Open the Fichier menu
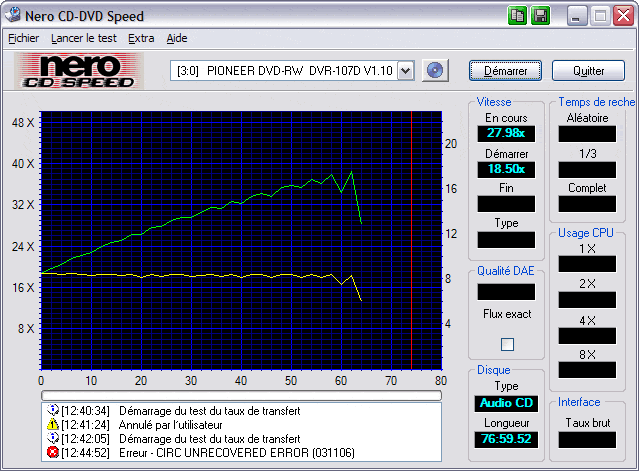Viewport: 639px width, 471px height. coord(23,38)
